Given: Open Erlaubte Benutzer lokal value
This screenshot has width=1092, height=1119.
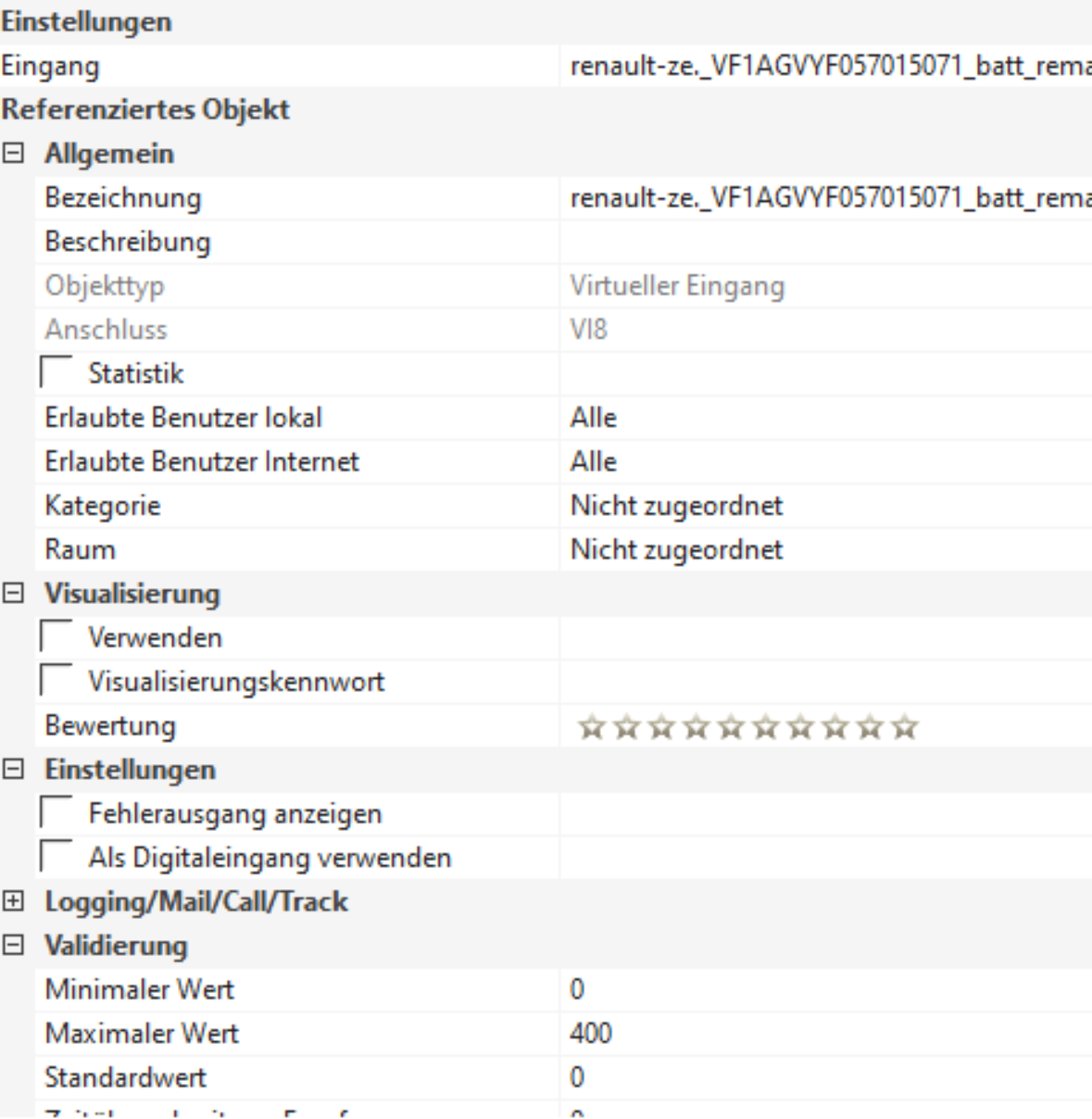Looking at the screenshot, I should pyautogui.click(x=824, y=418).
